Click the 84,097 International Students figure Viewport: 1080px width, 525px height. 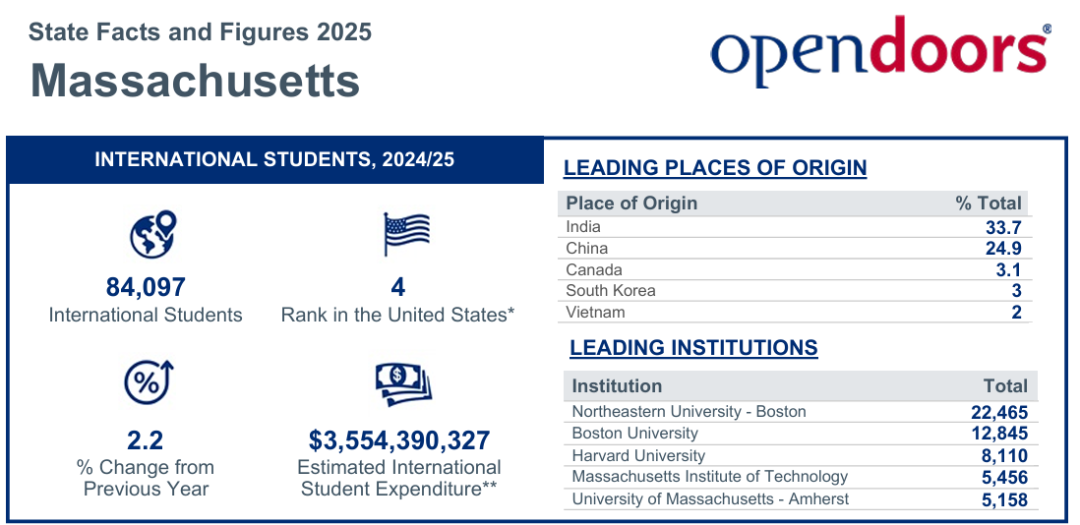point(146,288)
